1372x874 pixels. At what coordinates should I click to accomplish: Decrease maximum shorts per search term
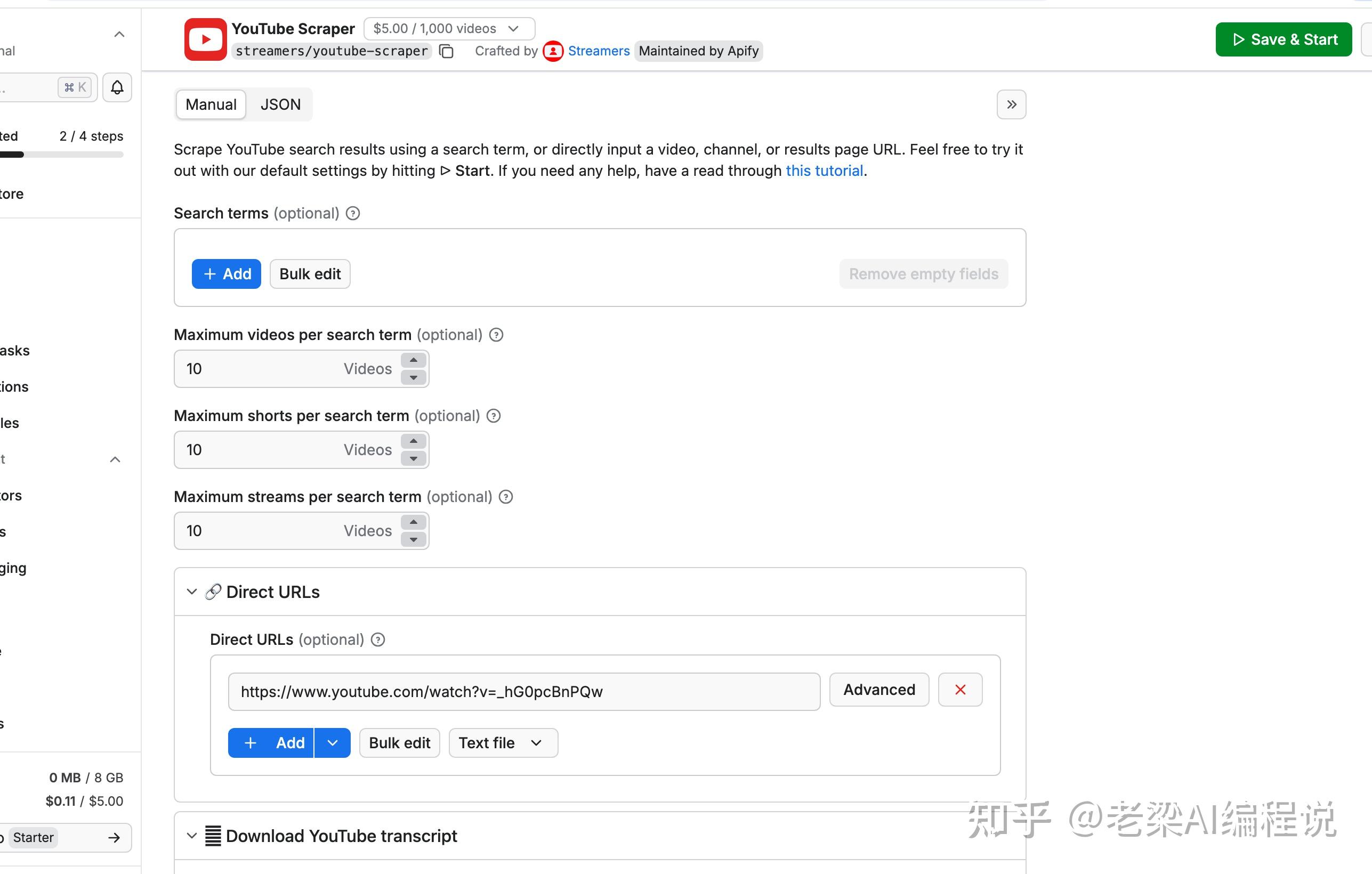tap(414, 458)
